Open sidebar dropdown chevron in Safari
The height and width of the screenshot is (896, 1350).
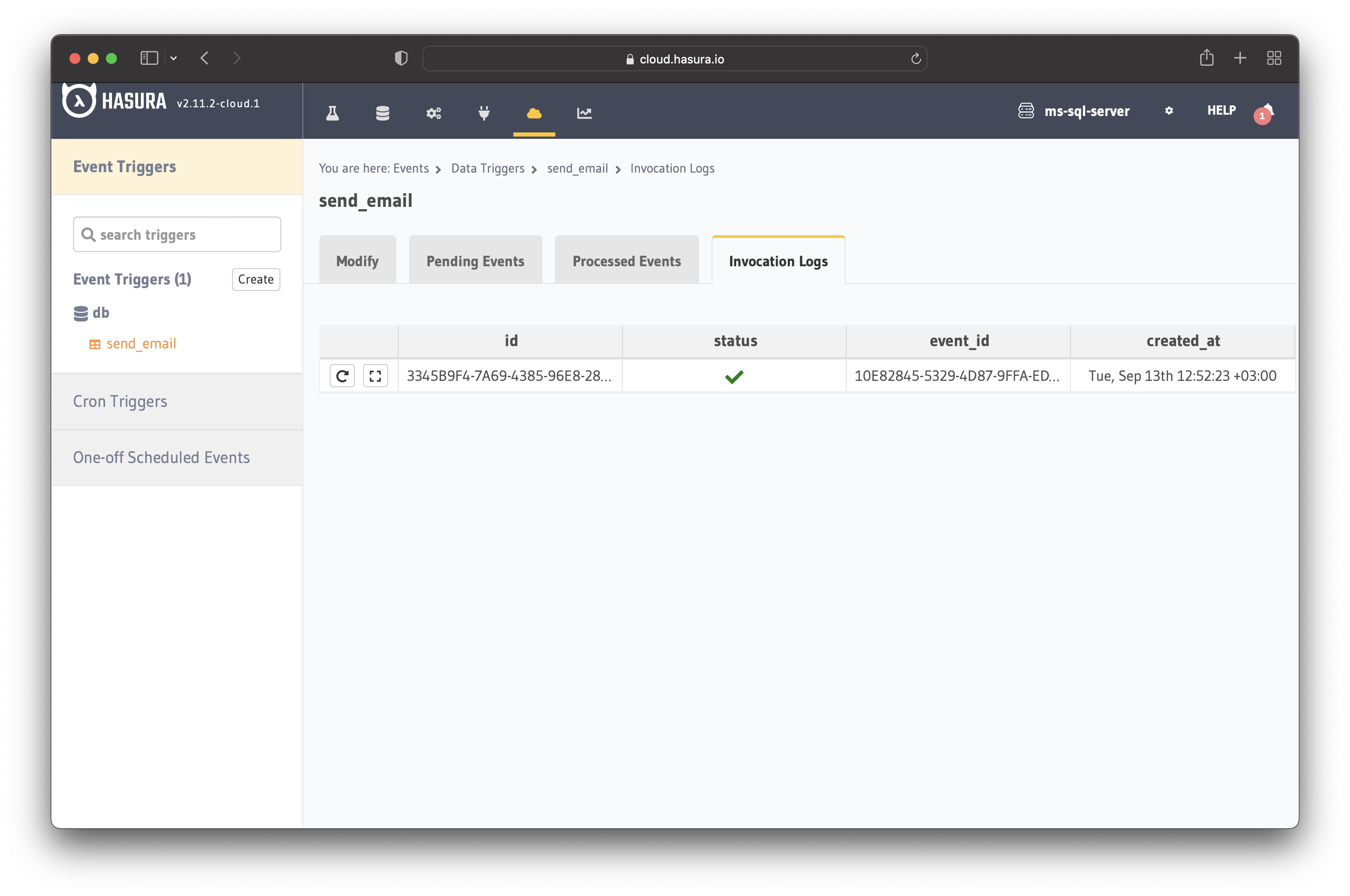coord(174,58)
